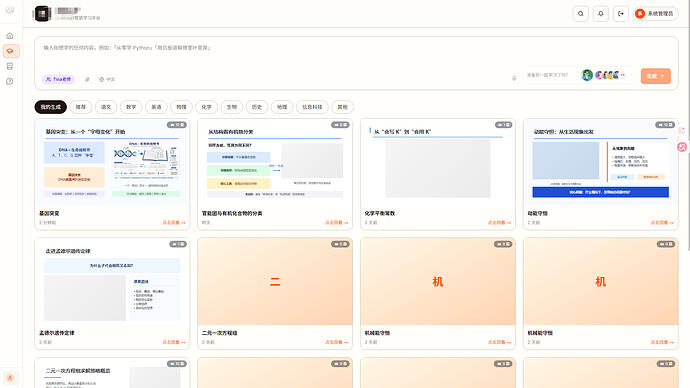Switch to the 其他 tab
Screen dimensions: 690x388
point(342,107)
